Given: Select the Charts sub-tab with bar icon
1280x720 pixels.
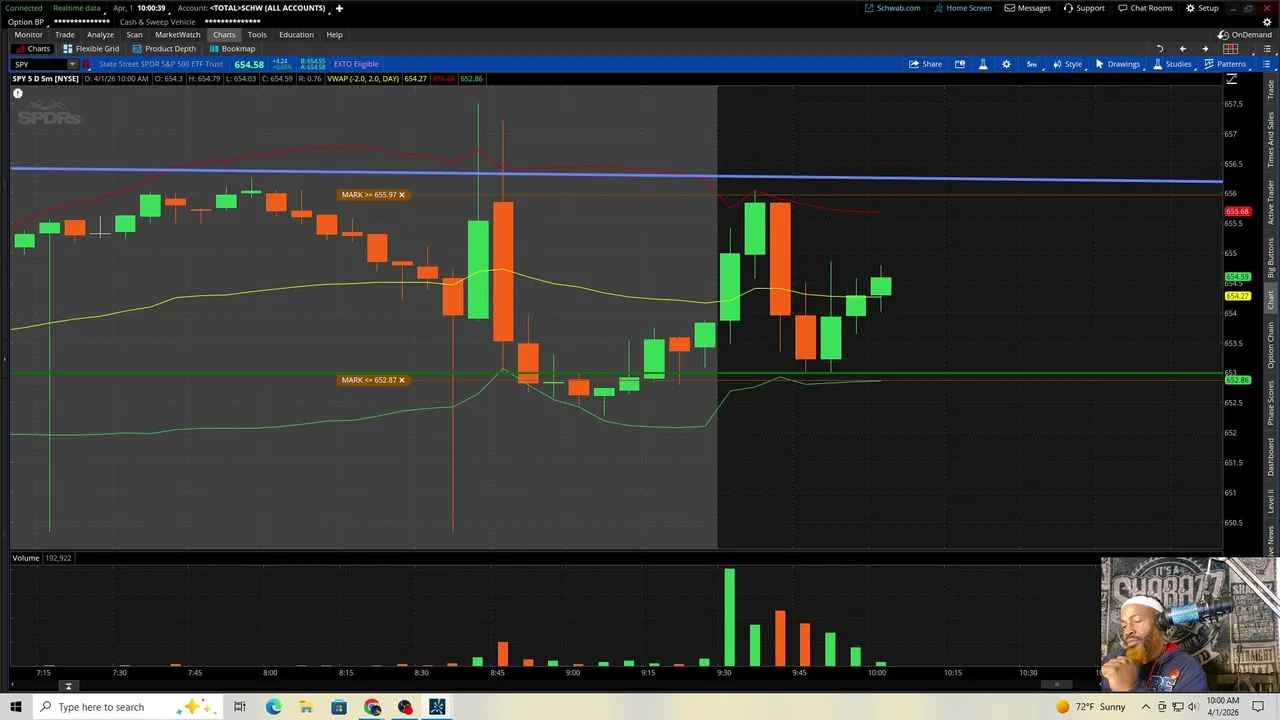Looking at the screenshot, I should click(x=32, y=49).
